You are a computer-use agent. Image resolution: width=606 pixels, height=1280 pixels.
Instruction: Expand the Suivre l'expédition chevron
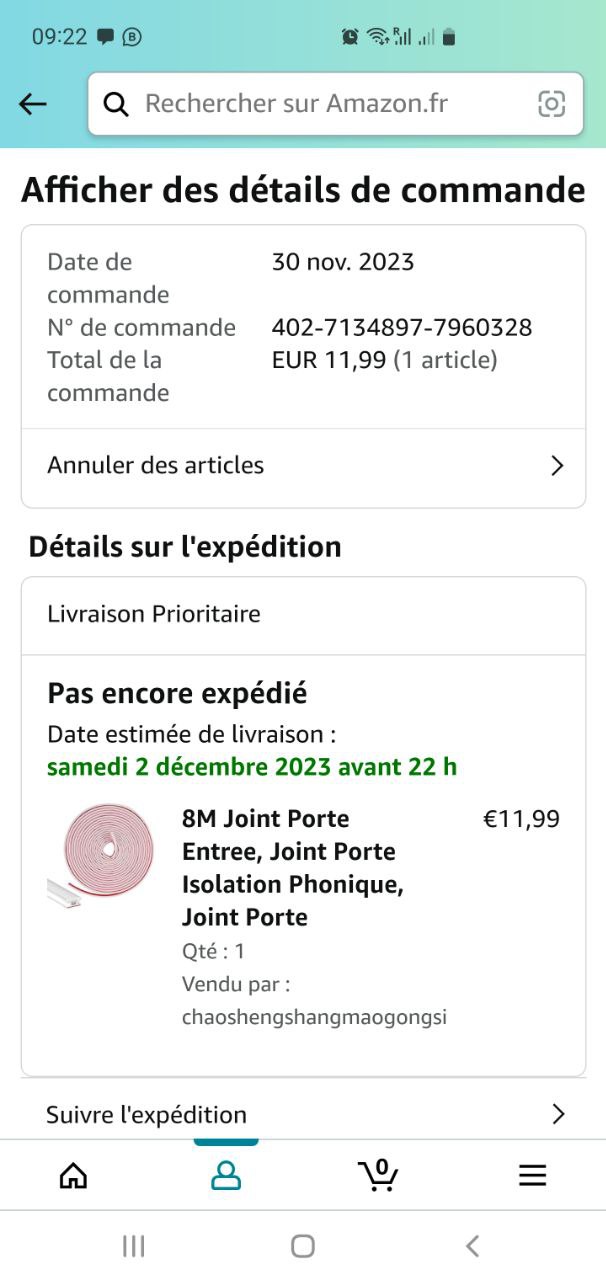pos(557,1114)
